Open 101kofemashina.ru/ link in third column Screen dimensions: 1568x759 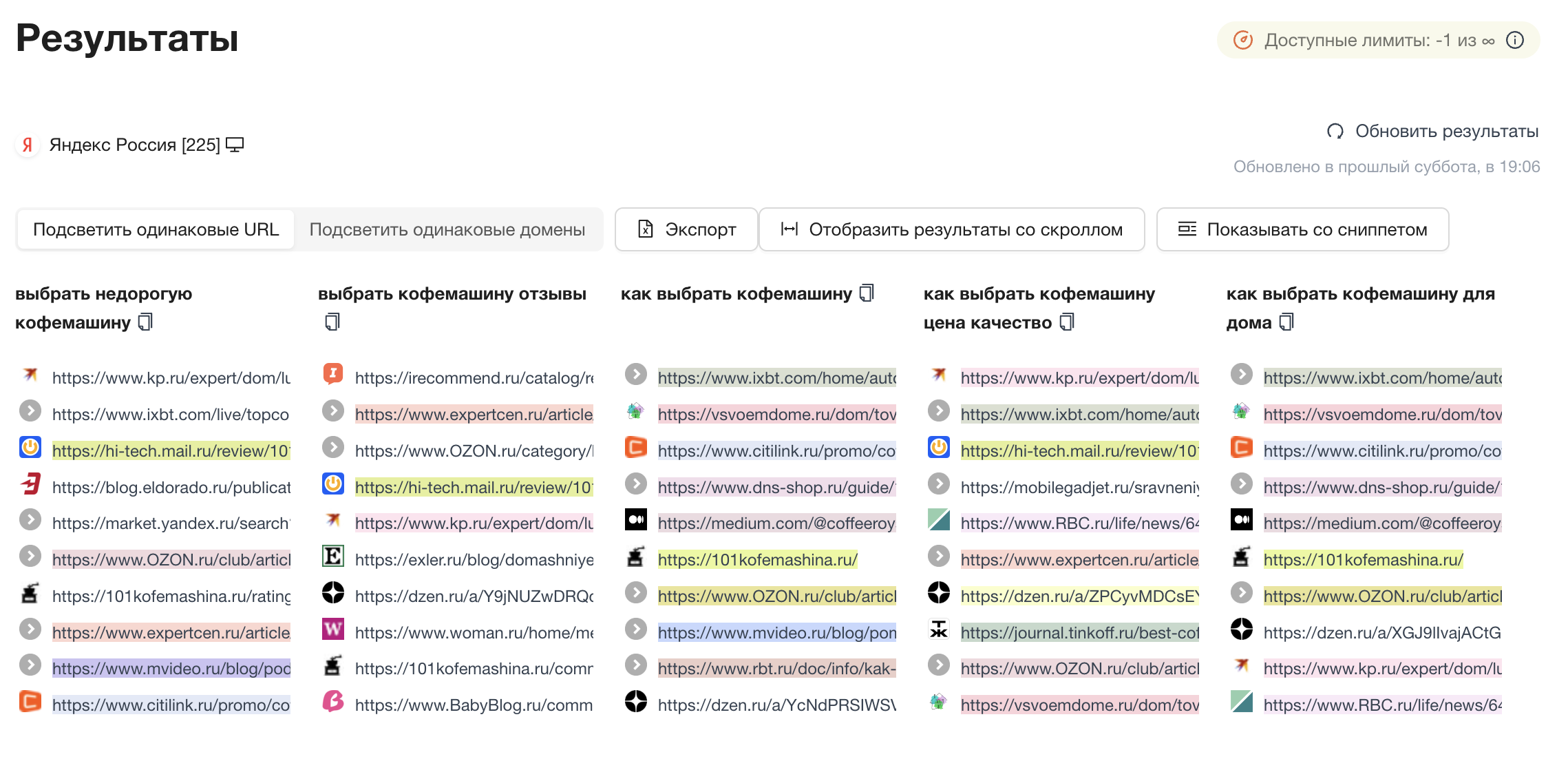click(758, 559)
